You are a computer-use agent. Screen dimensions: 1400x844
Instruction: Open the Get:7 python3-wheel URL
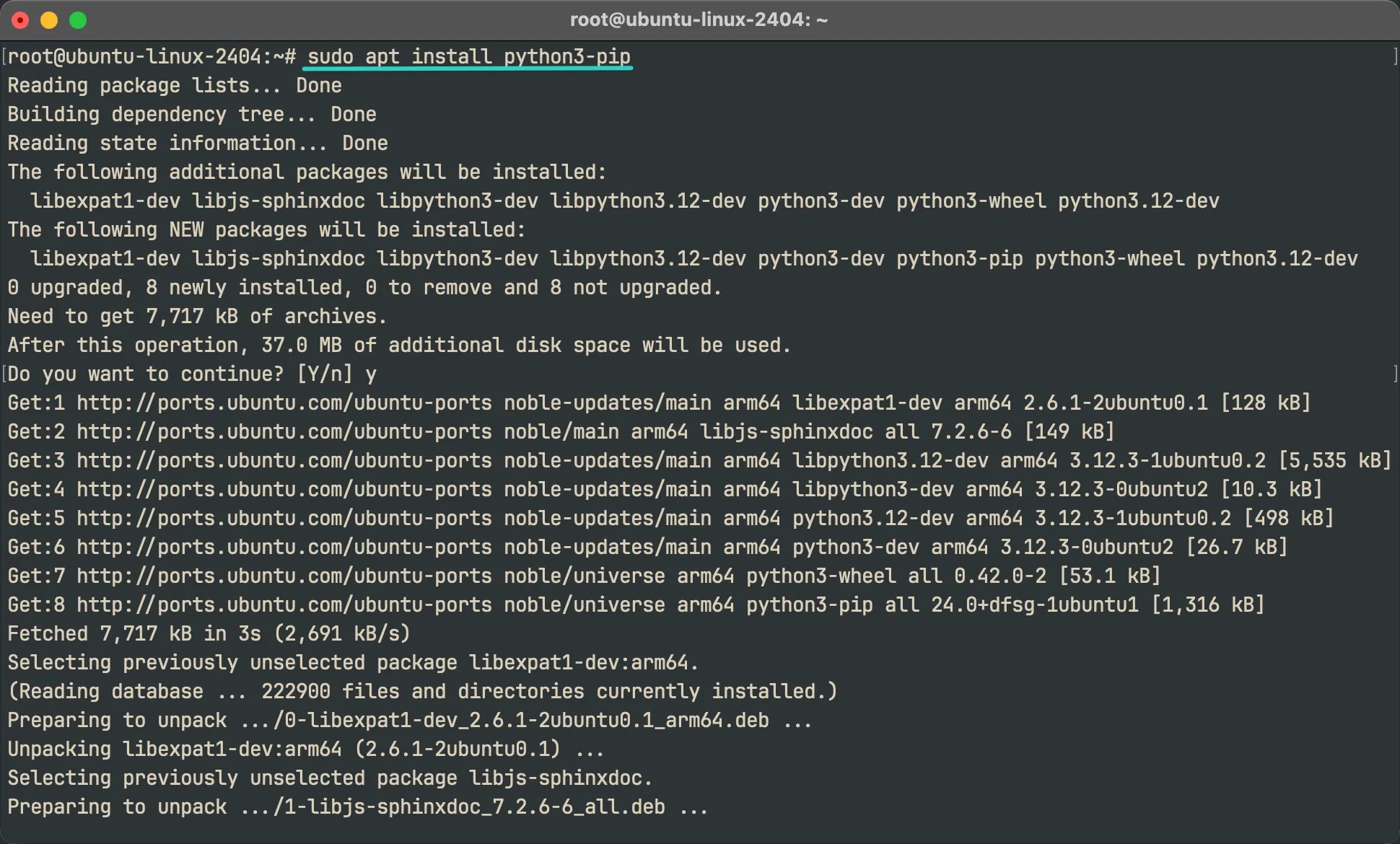tap(284, 576)
